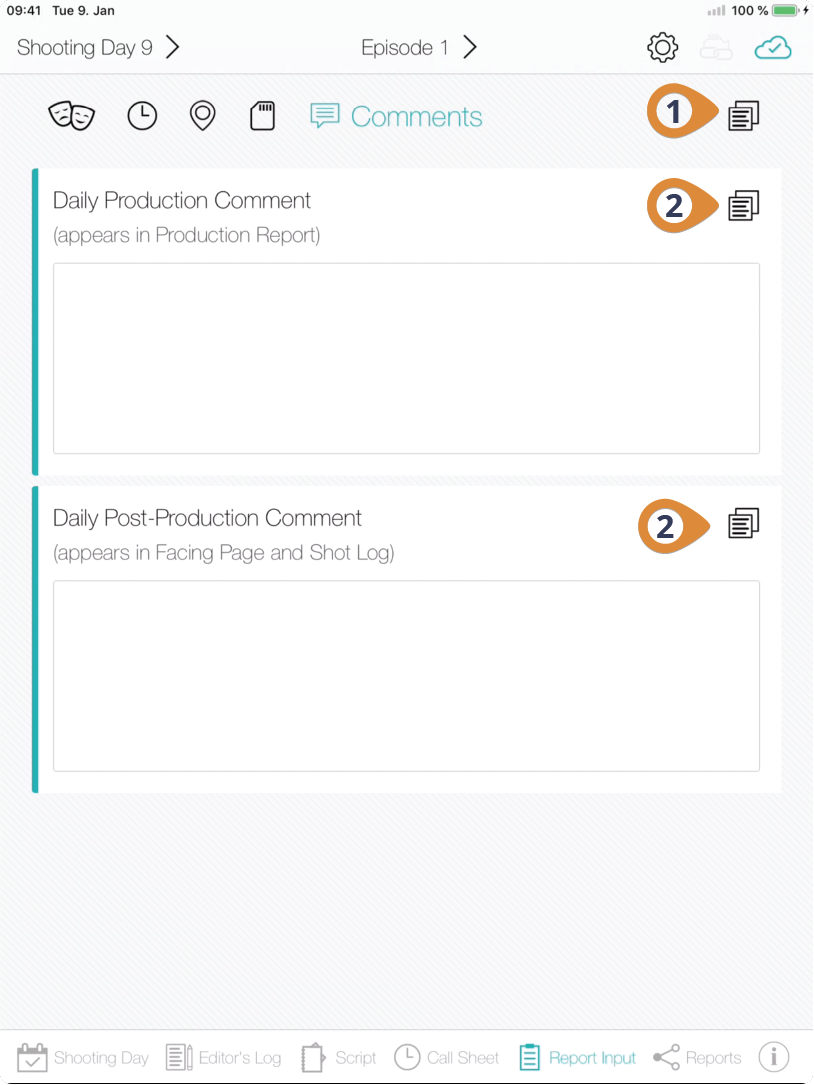Click copy icon for Daily Post-Production Comment
This screenshot has width=814, height=1085.
[x=743, y=523]
